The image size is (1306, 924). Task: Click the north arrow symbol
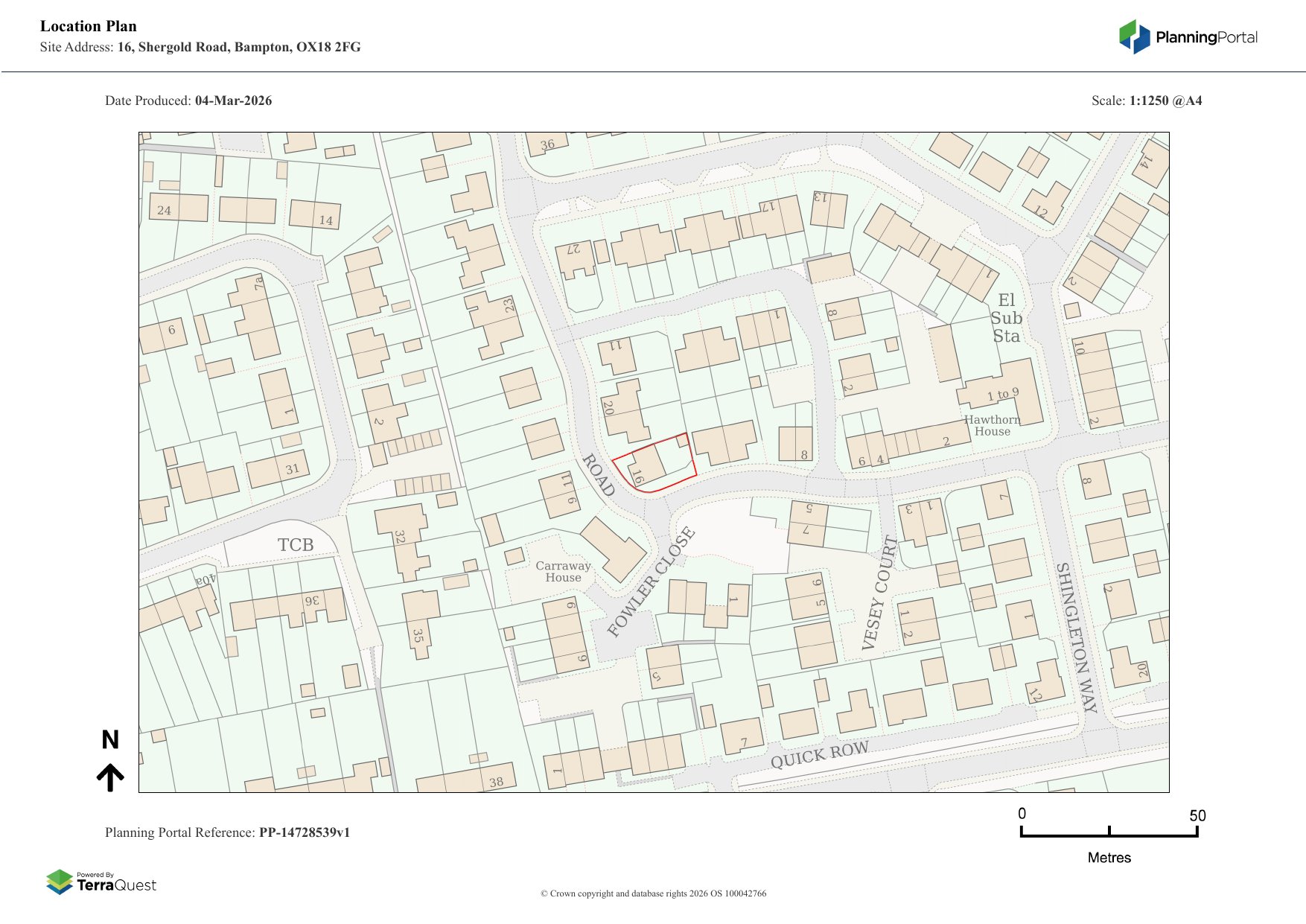[110, 777]
